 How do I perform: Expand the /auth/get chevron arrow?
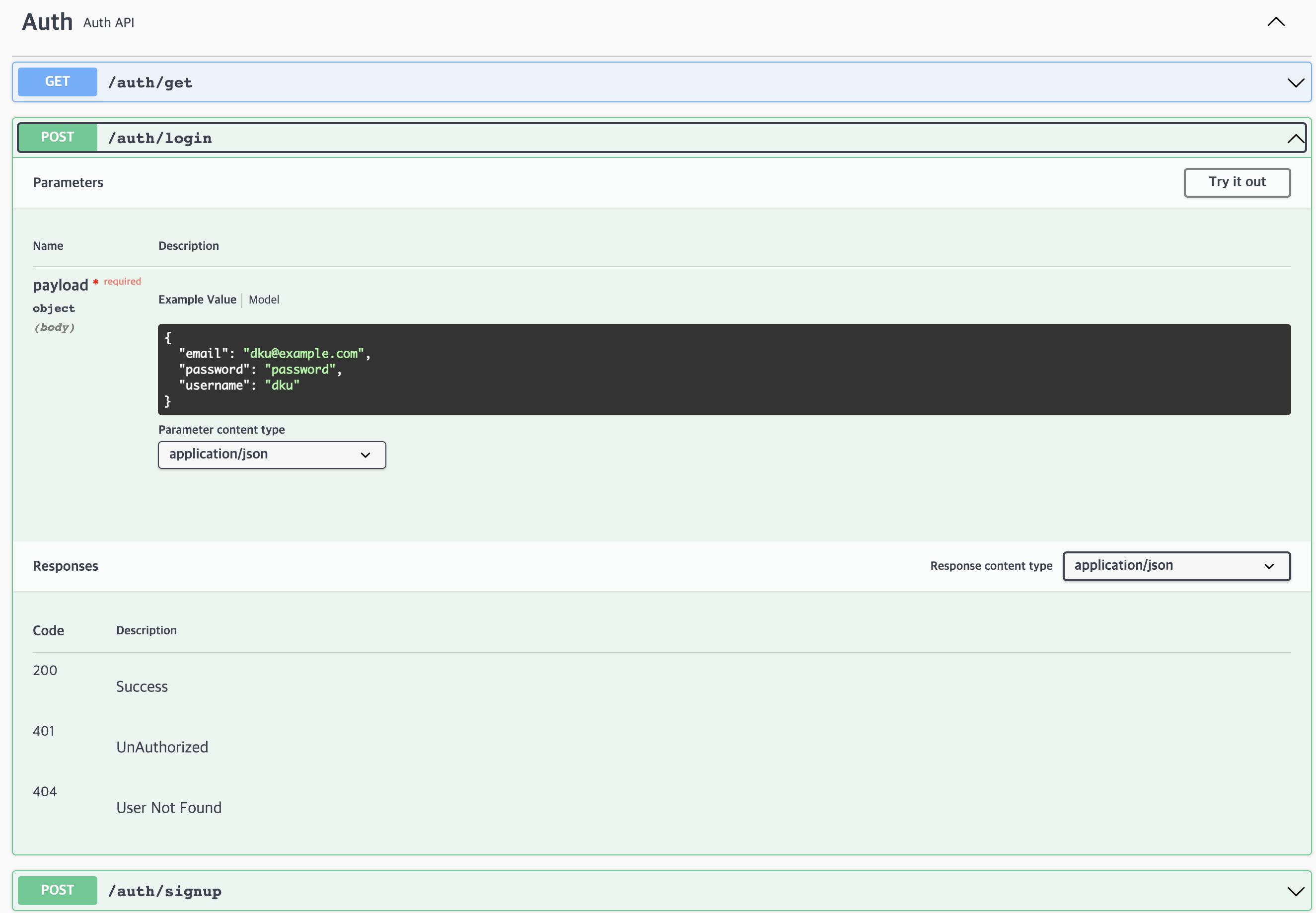[x=1295, y=83]
